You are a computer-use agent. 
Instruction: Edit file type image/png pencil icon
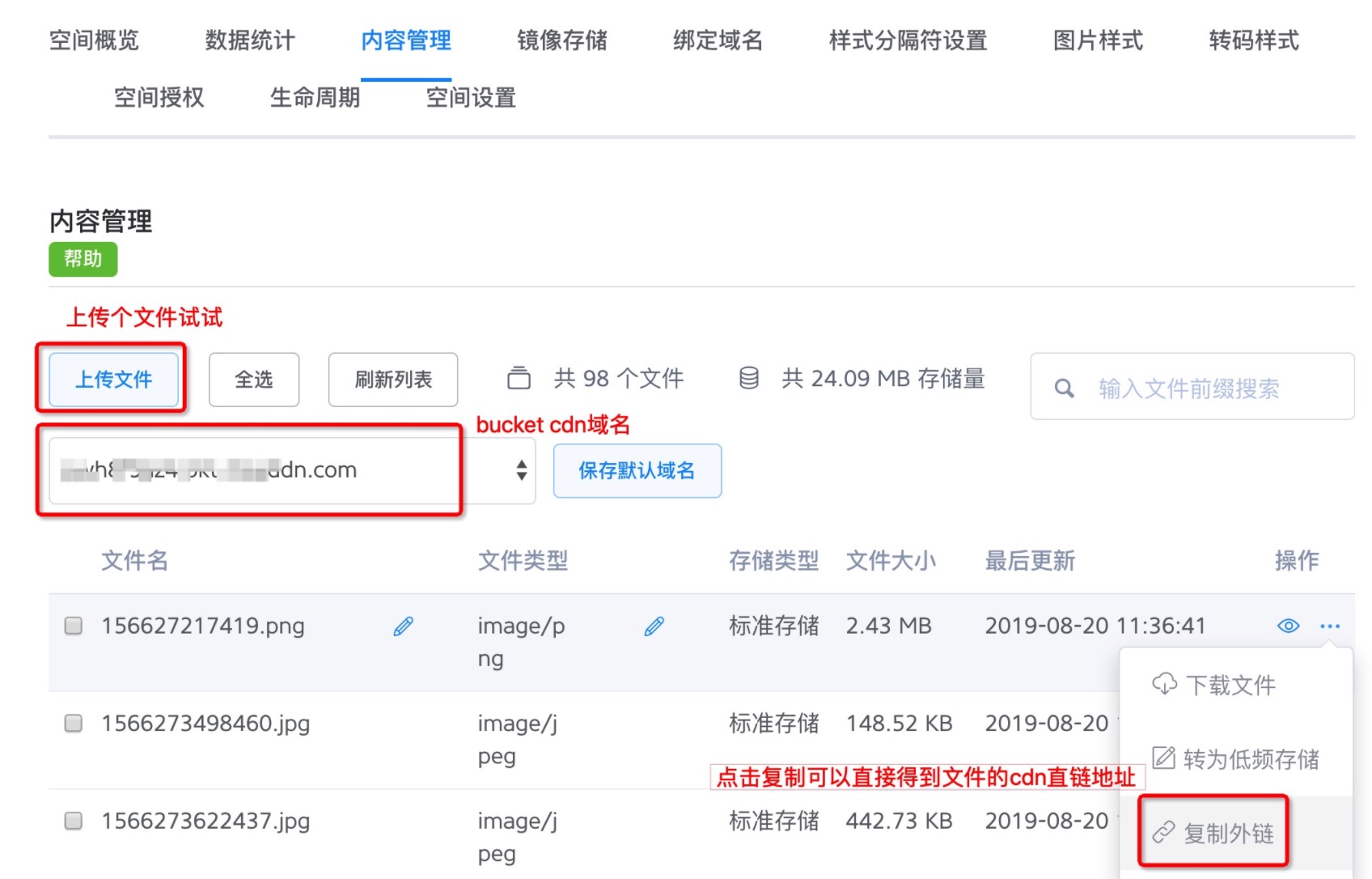click(654, 626)
